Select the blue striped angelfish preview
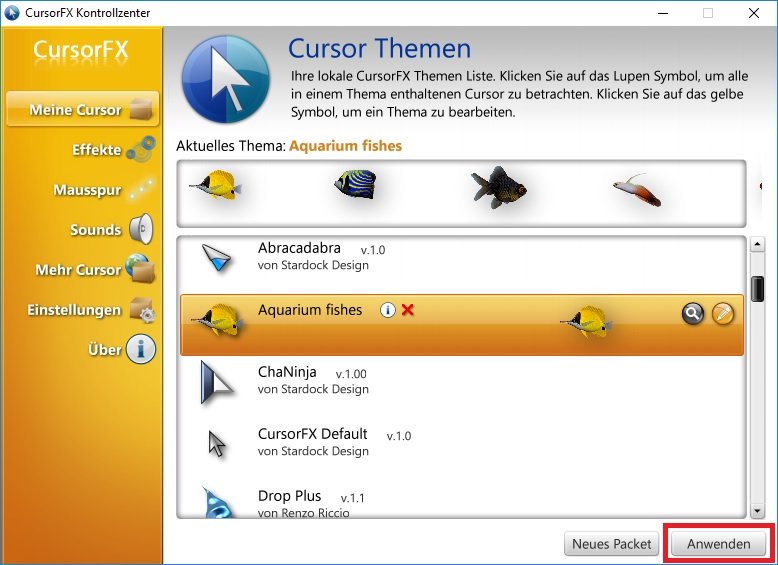 click(x=355, y=184)
